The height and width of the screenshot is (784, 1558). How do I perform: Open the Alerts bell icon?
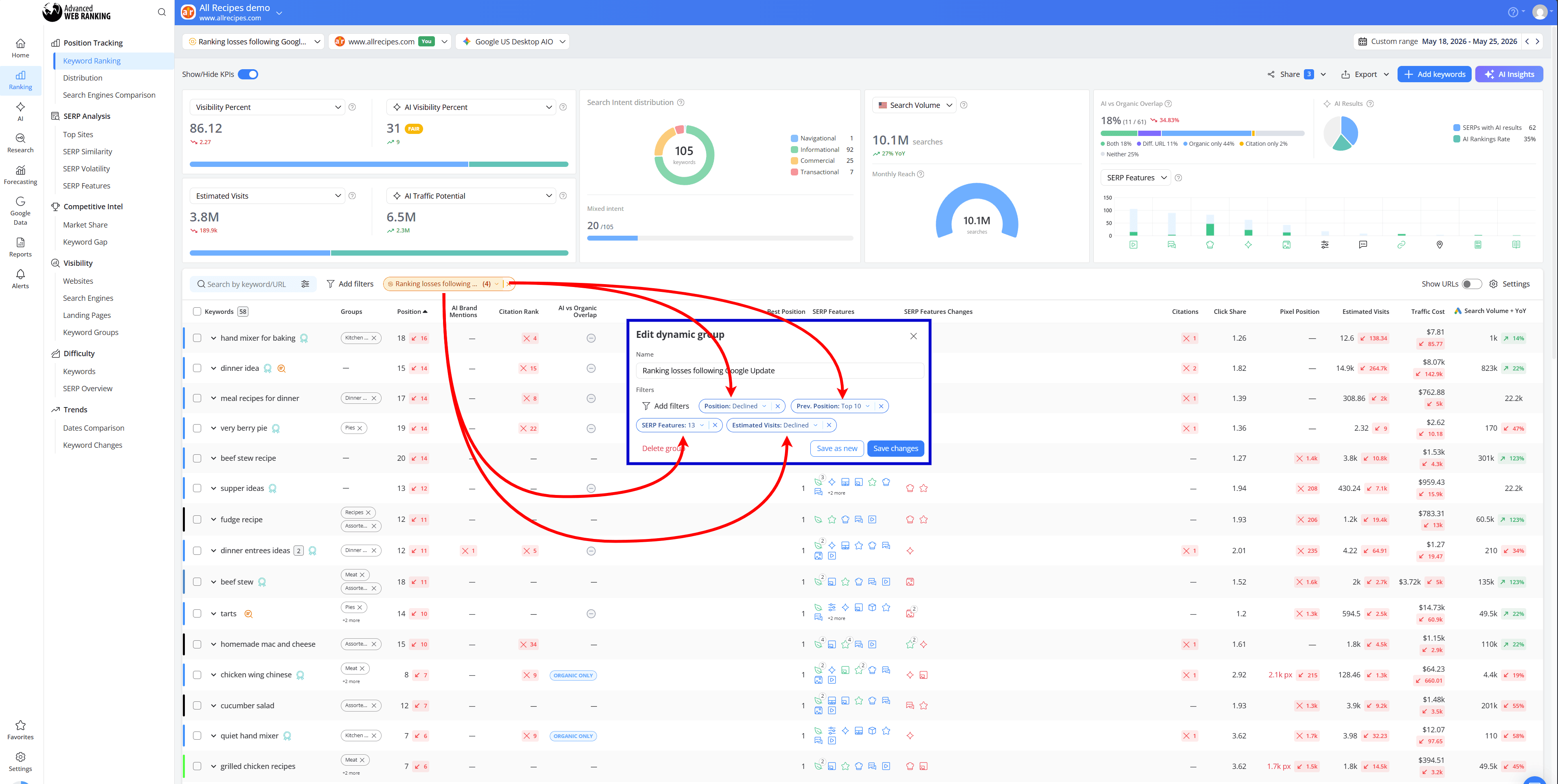pos(20,279)
